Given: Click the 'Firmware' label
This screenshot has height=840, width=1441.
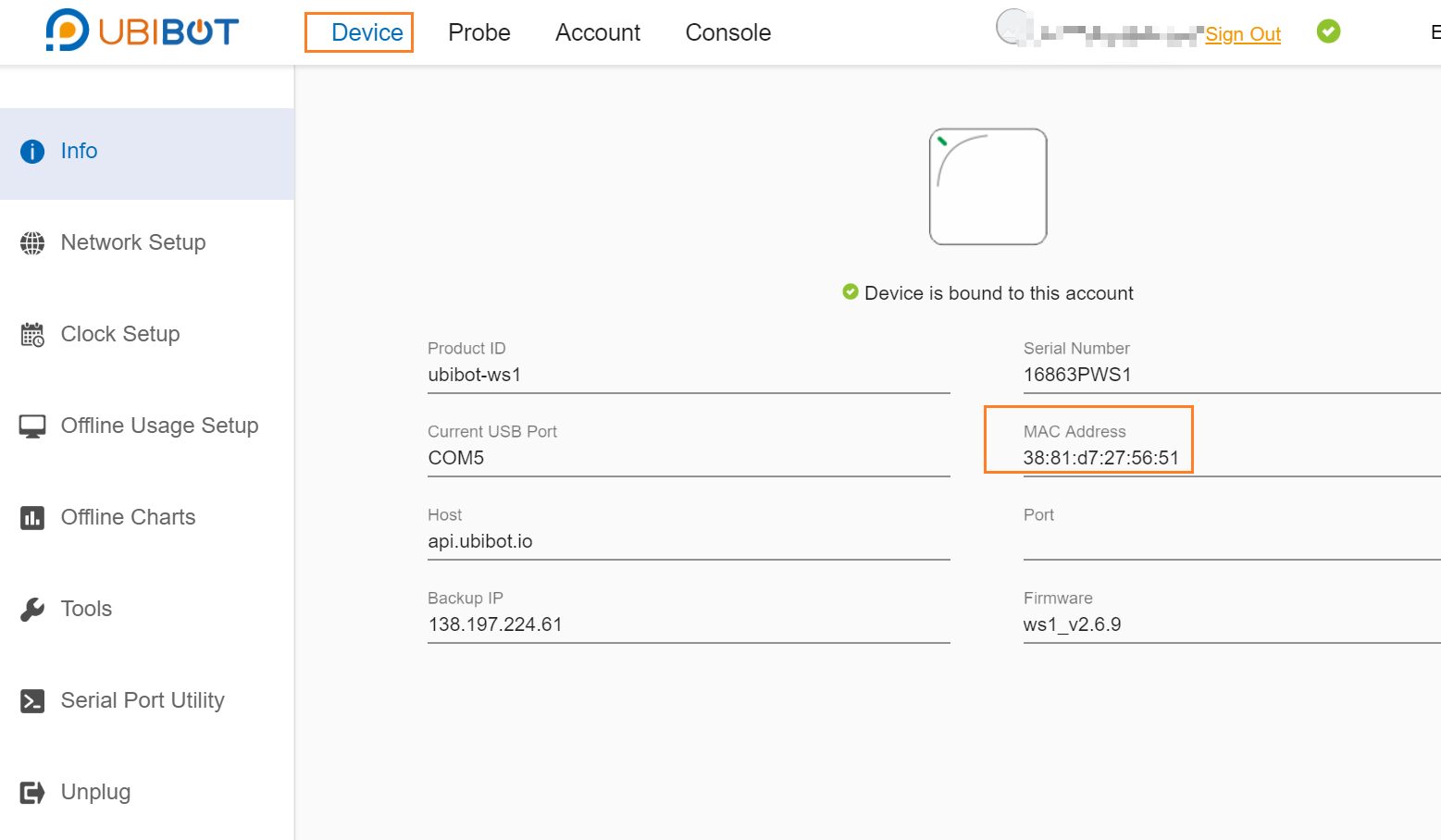Looking at the screenshot, I should tap(1058, 599).
